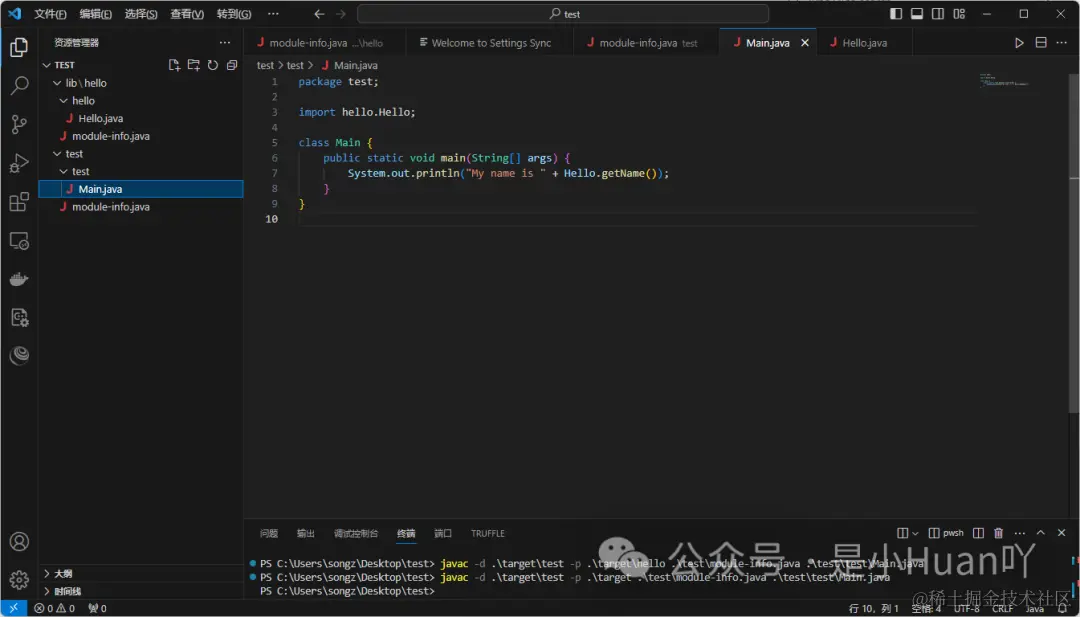Open the Extensions view
This screenshot has height=617, width=1080.
(x=19, y=202)
